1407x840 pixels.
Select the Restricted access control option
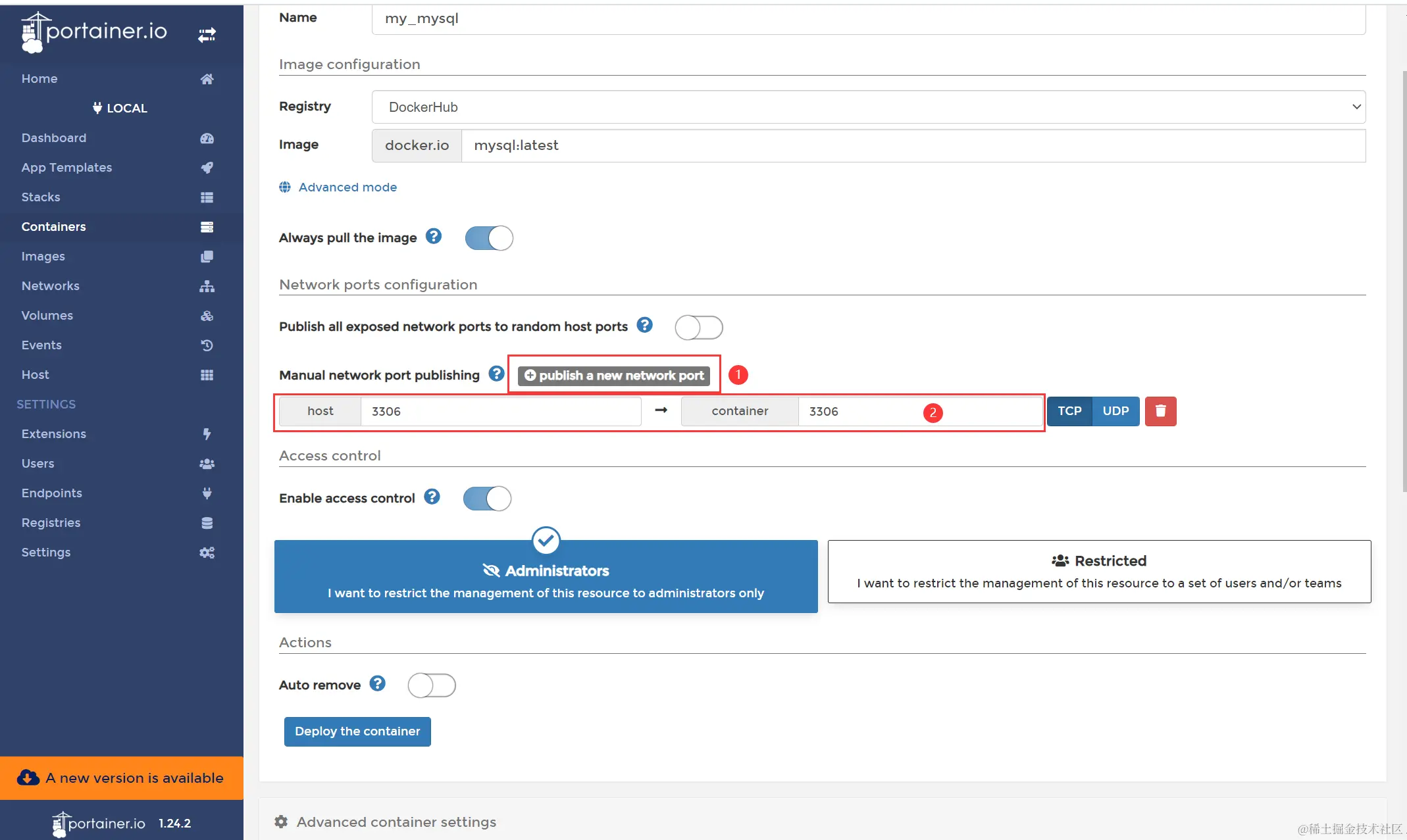coord(1099,571)
